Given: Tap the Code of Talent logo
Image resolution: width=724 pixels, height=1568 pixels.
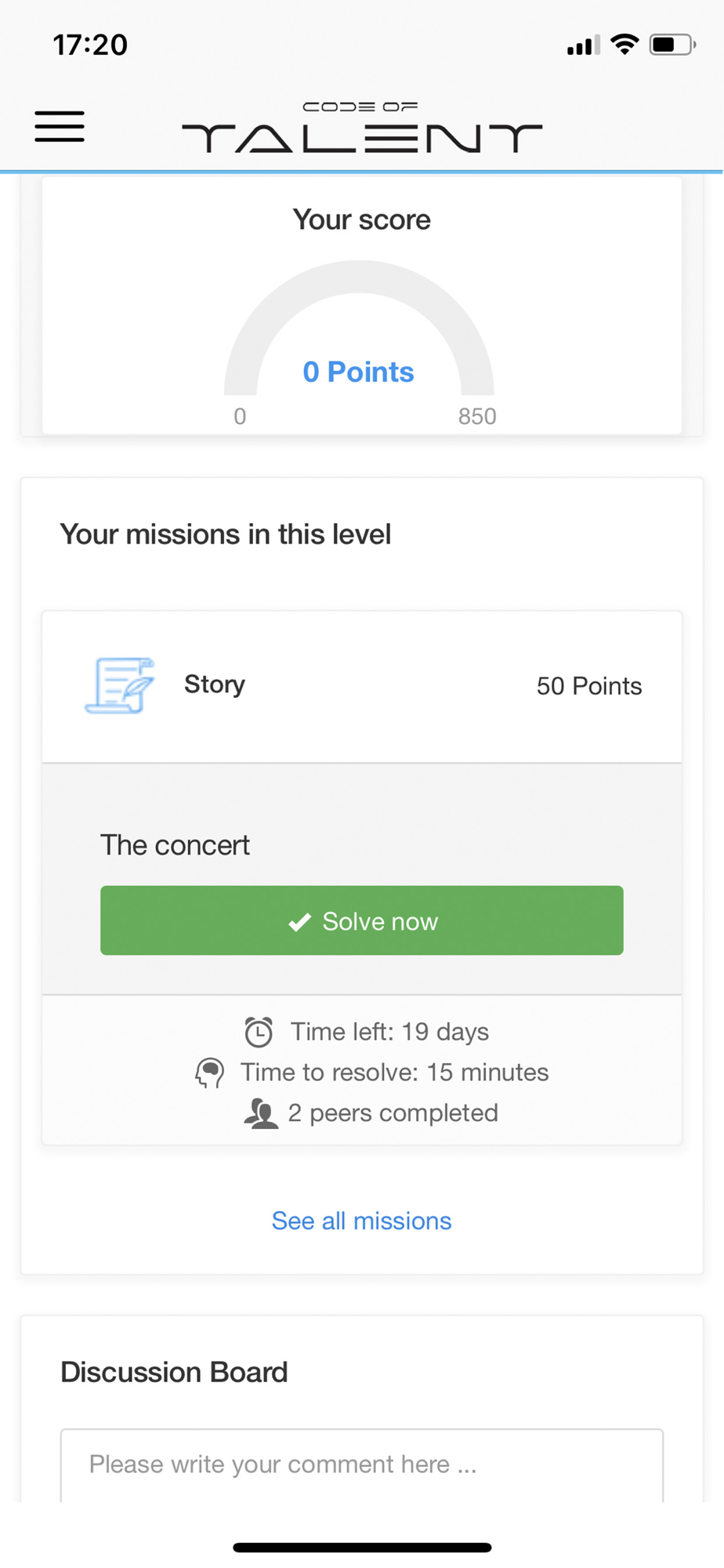Looking at the screenshot, I should pyautogui.click(x=361, y=127).
